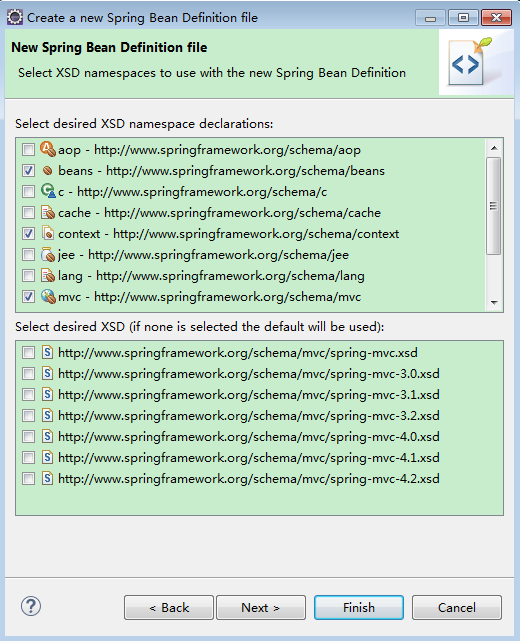
Task: Select the jee schema row text
Action: point(203,255)
